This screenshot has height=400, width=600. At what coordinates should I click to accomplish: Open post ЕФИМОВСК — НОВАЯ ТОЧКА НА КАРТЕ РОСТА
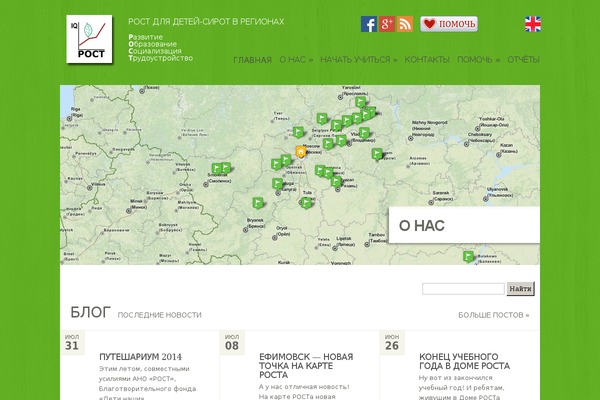pyautogui.click(x=306, y=366)
